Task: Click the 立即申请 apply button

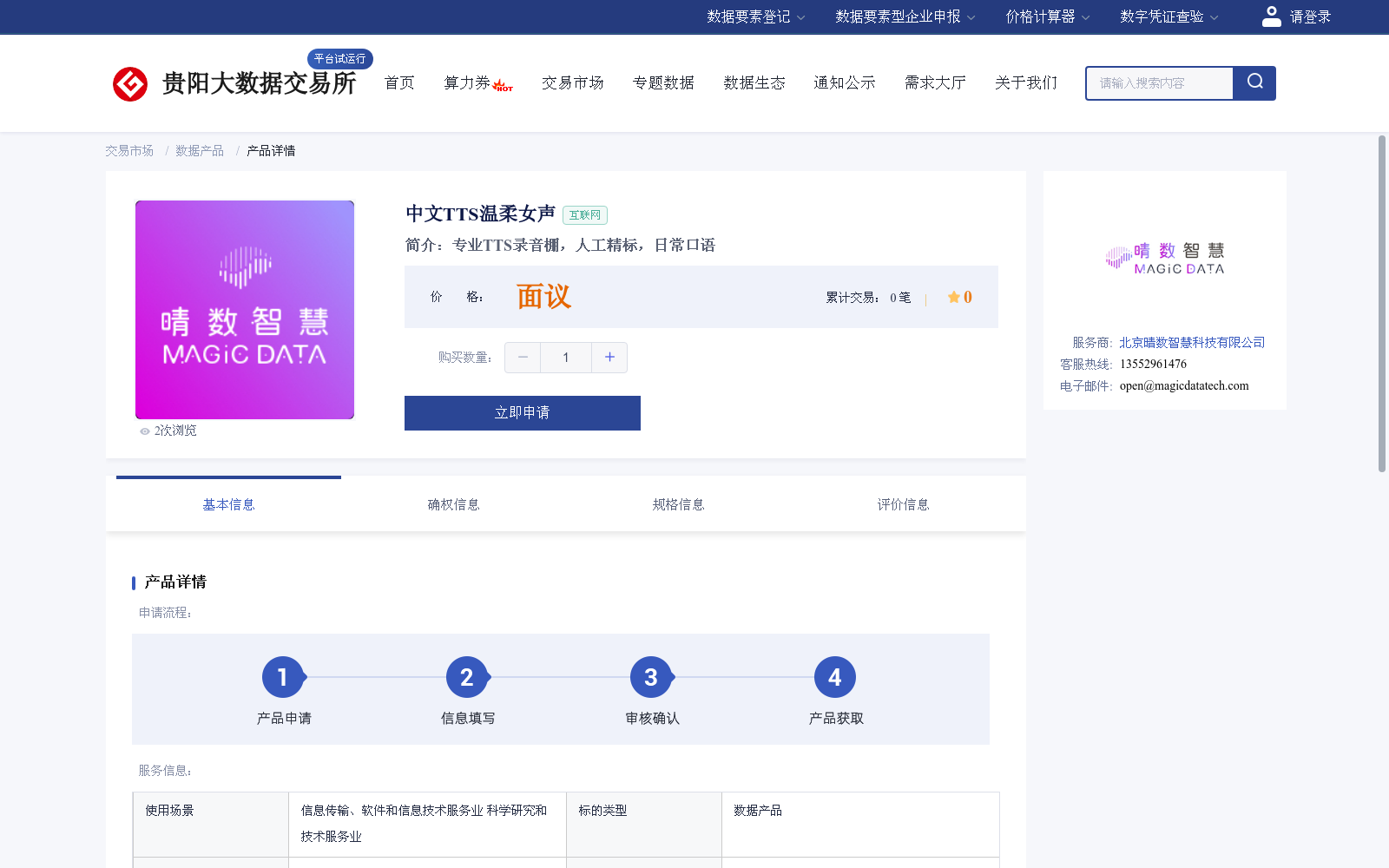Action: coord(522,413)
